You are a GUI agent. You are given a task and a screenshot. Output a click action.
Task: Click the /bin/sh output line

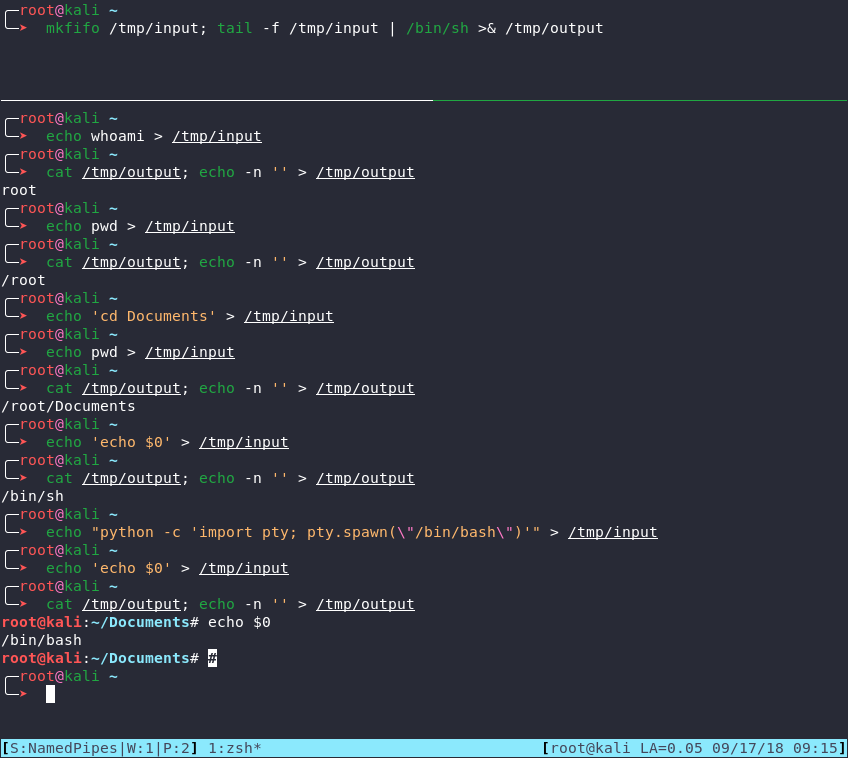(32, 496)
